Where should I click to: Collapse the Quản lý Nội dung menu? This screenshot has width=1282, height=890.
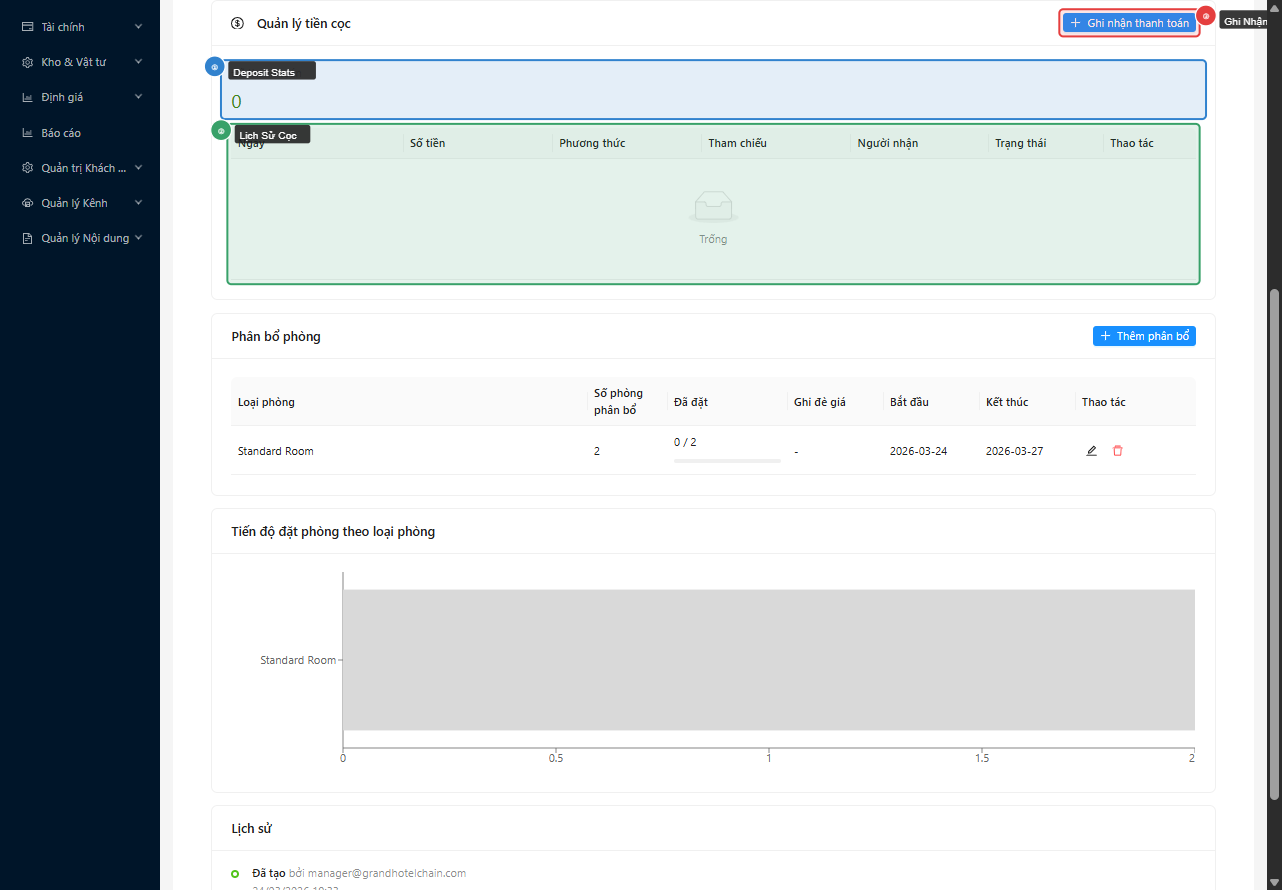pyautogui.click(x=85, y=237)
